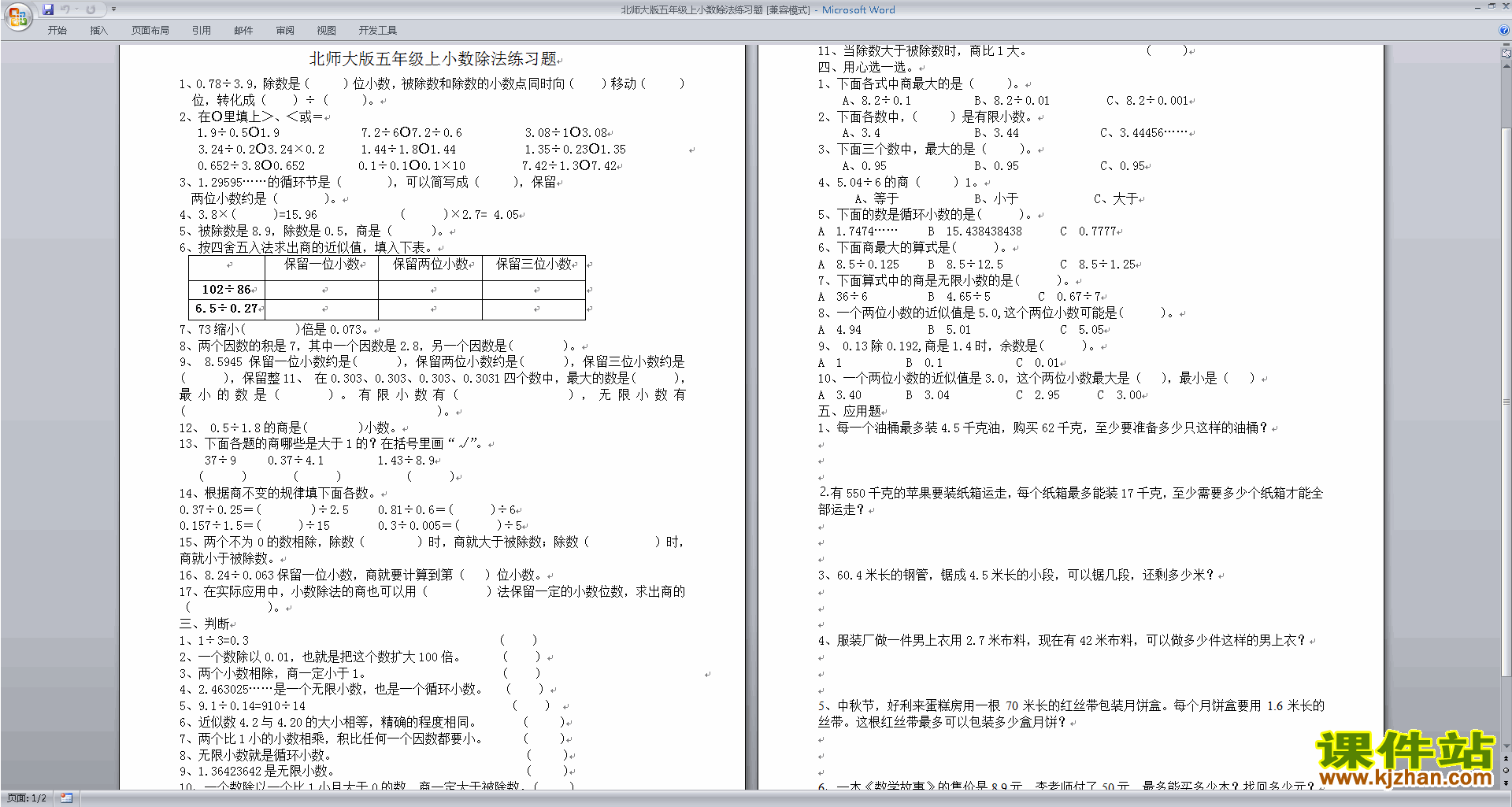Viewport: 1512px width, 807px height.
Task: Click the expression 0.37÷4.1 in question 13
Action: pyautogui.click(x=295, y=461)
